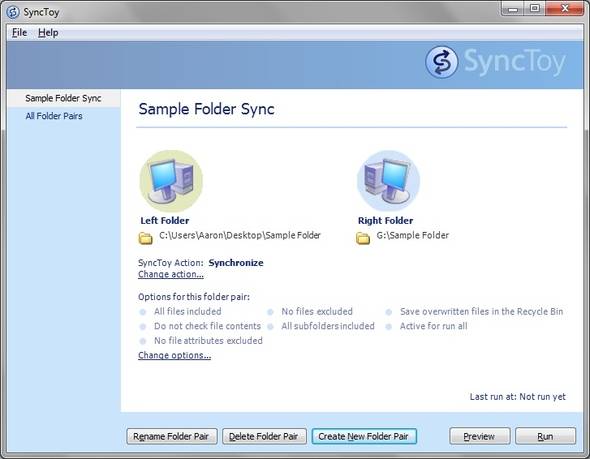Click the yellow folder icon beside G:\Sample Folder
Image resolution: width=590 pixels, height=459 pixels.
point(363,238)
